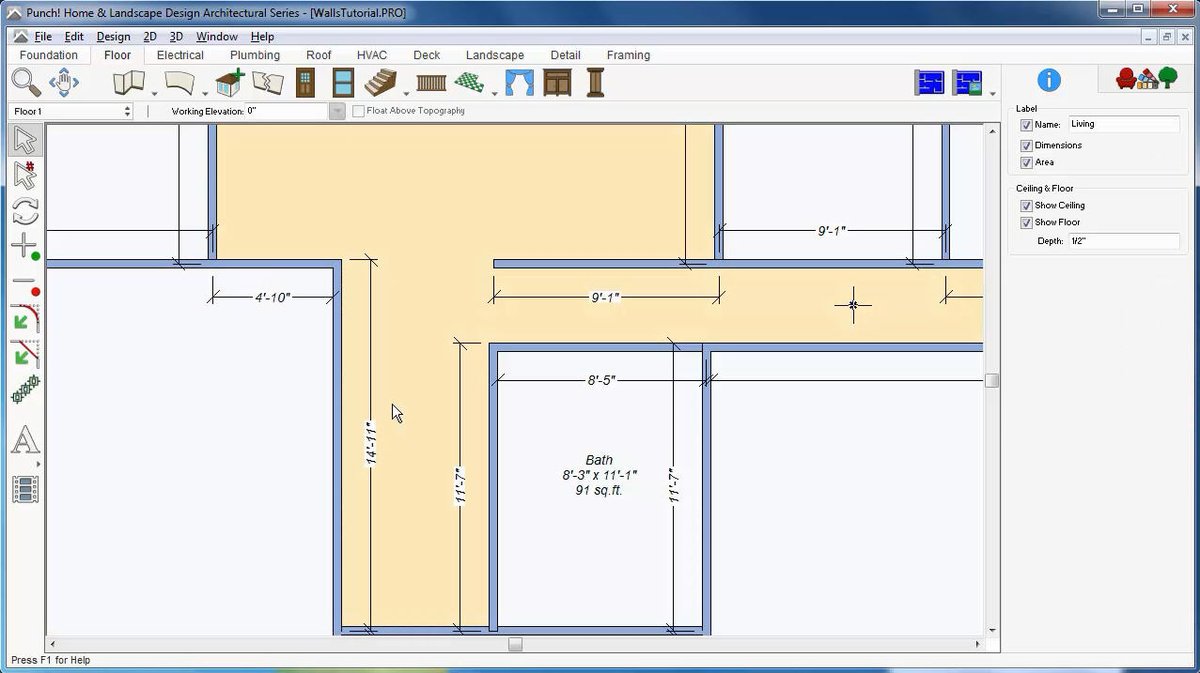Click the Depth input field
The width and height of the screenshot is (1200, 673).
[x=1124, y=241]
